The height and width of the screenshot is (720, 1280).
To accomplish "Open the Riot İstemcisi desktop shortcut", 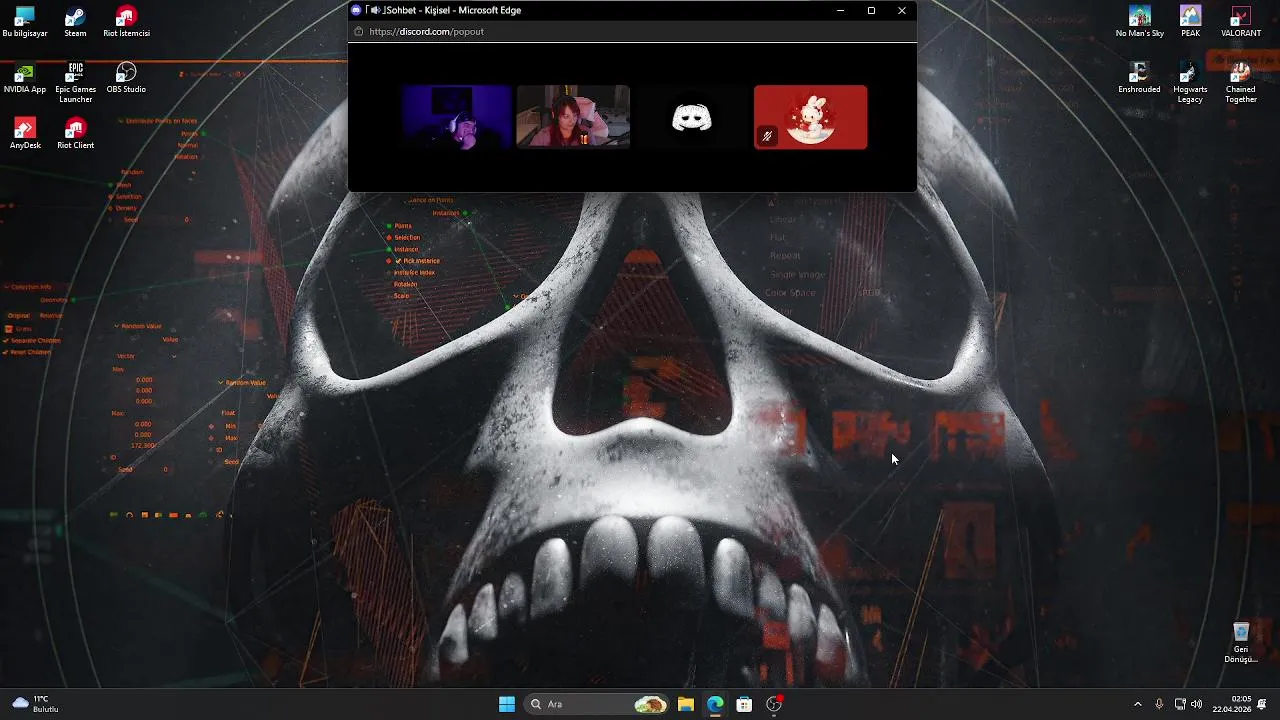I will (126, 22).
